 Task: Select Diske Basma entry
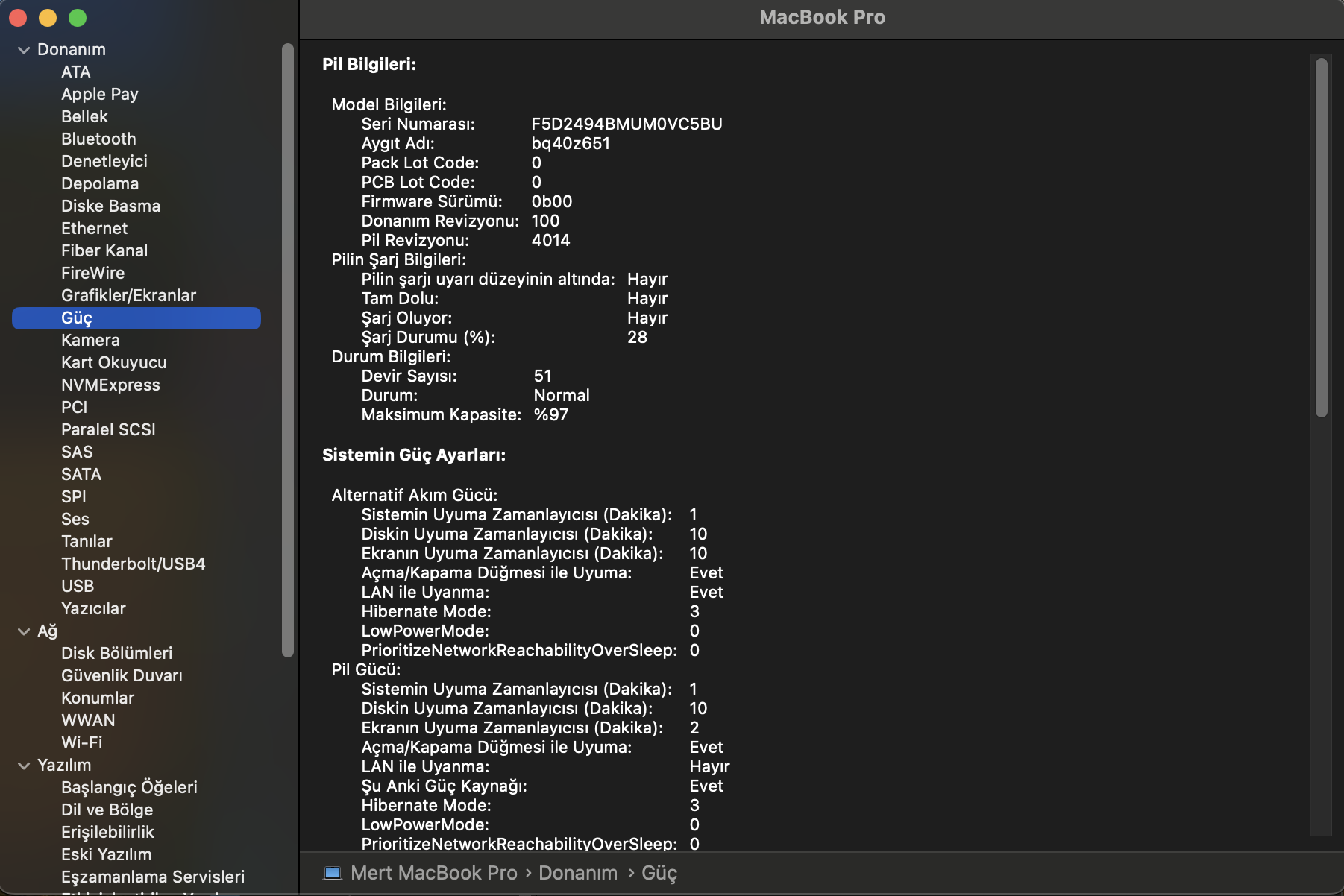[110, 206]
